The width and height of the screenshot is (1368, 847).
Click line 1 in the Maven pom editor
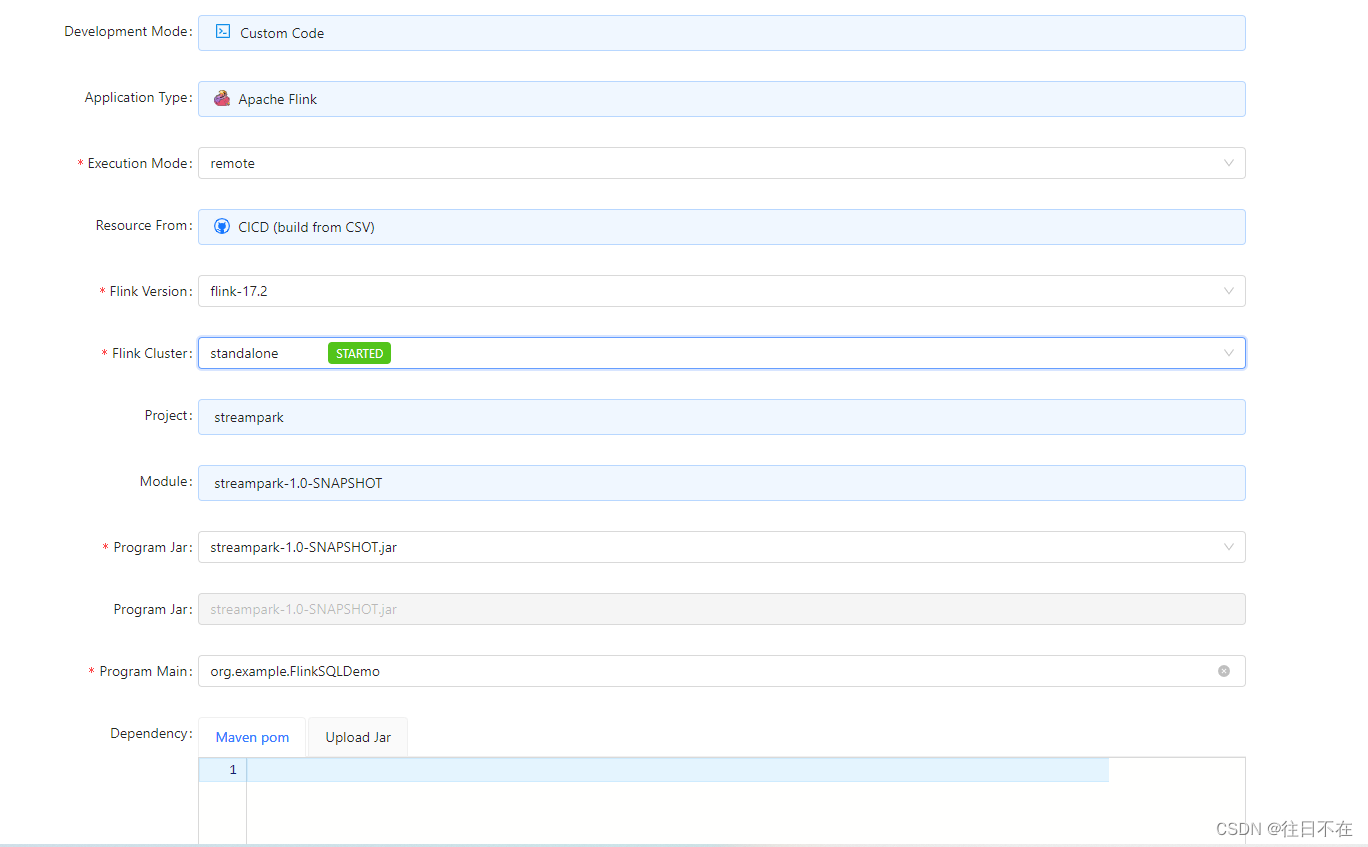[678, 770]
